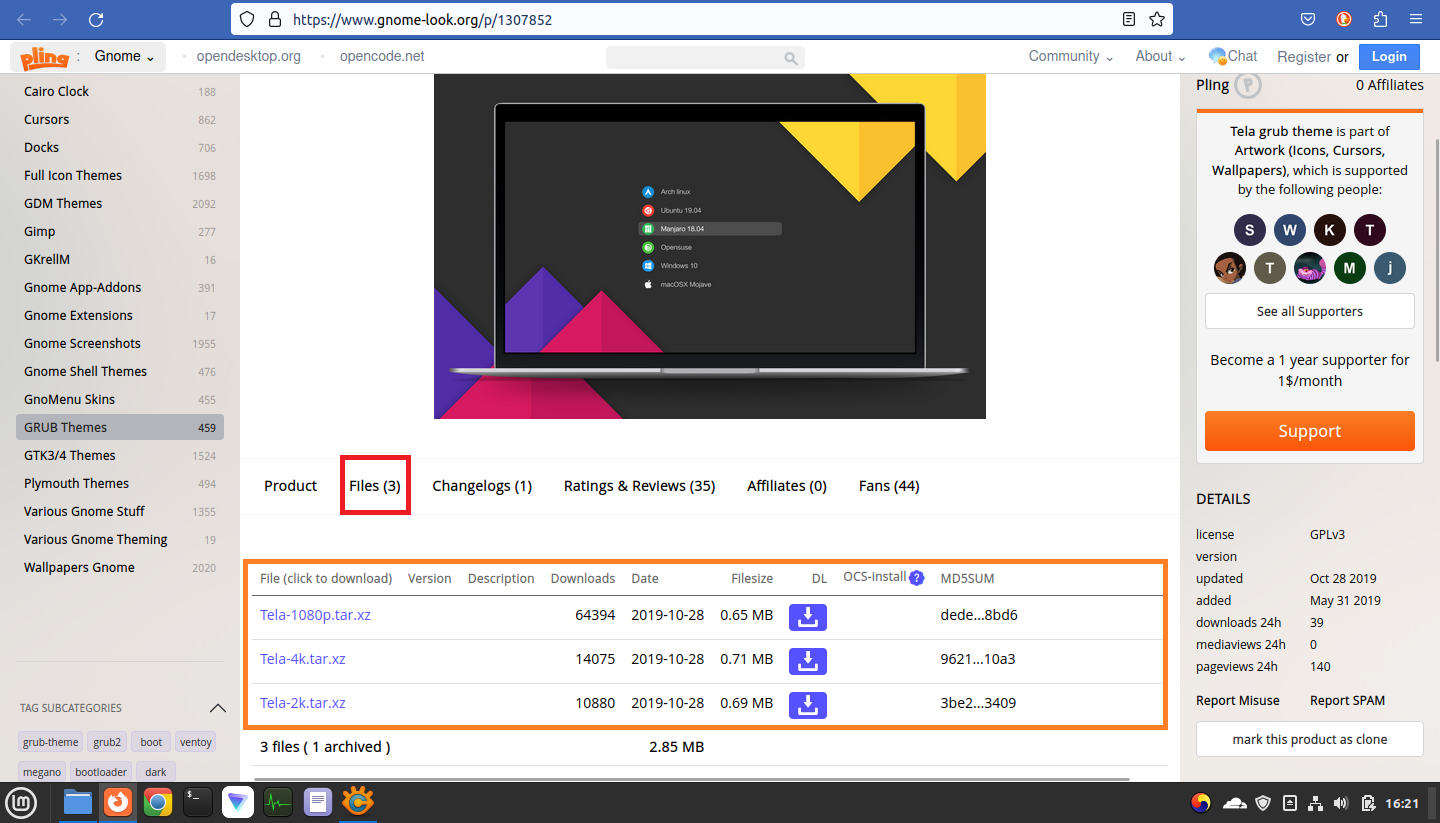The image size is (1440, 823).
Task: Click the Pling logo
Action: (45, 57)
